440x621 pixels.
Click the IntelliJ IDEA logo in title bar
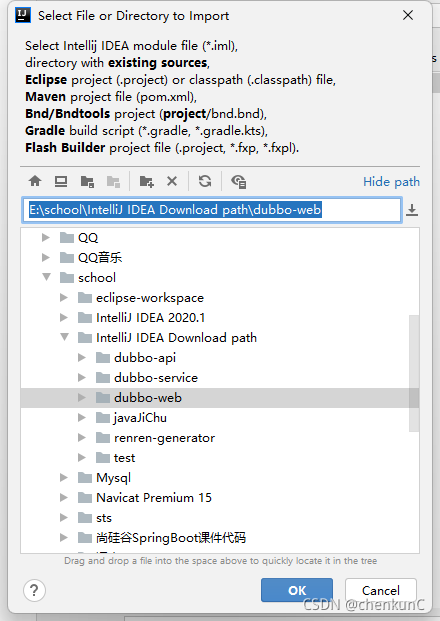(x=23, y=15)
